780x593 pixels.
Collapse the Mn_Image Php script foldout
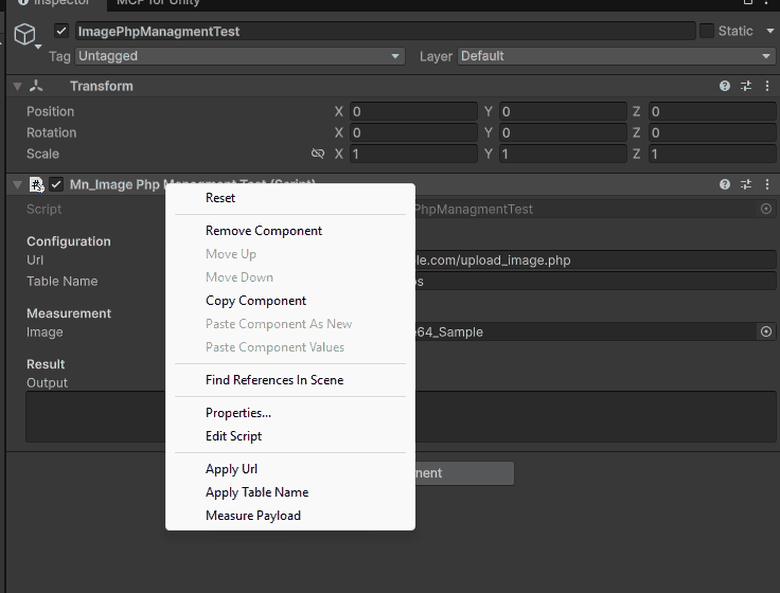pos(17,185)
